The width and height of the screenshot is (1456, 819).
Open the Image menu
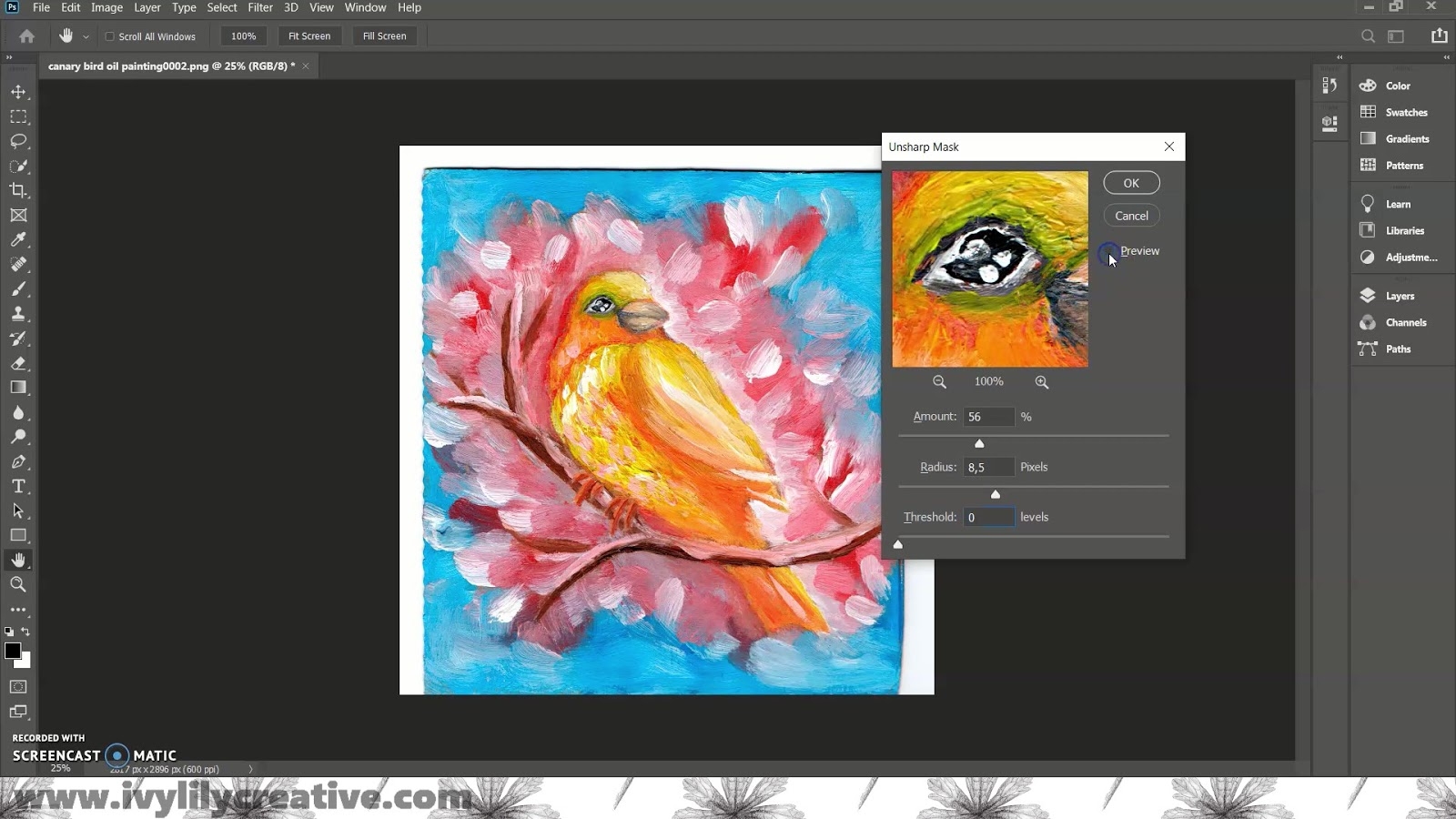click(x=106, y=7)
